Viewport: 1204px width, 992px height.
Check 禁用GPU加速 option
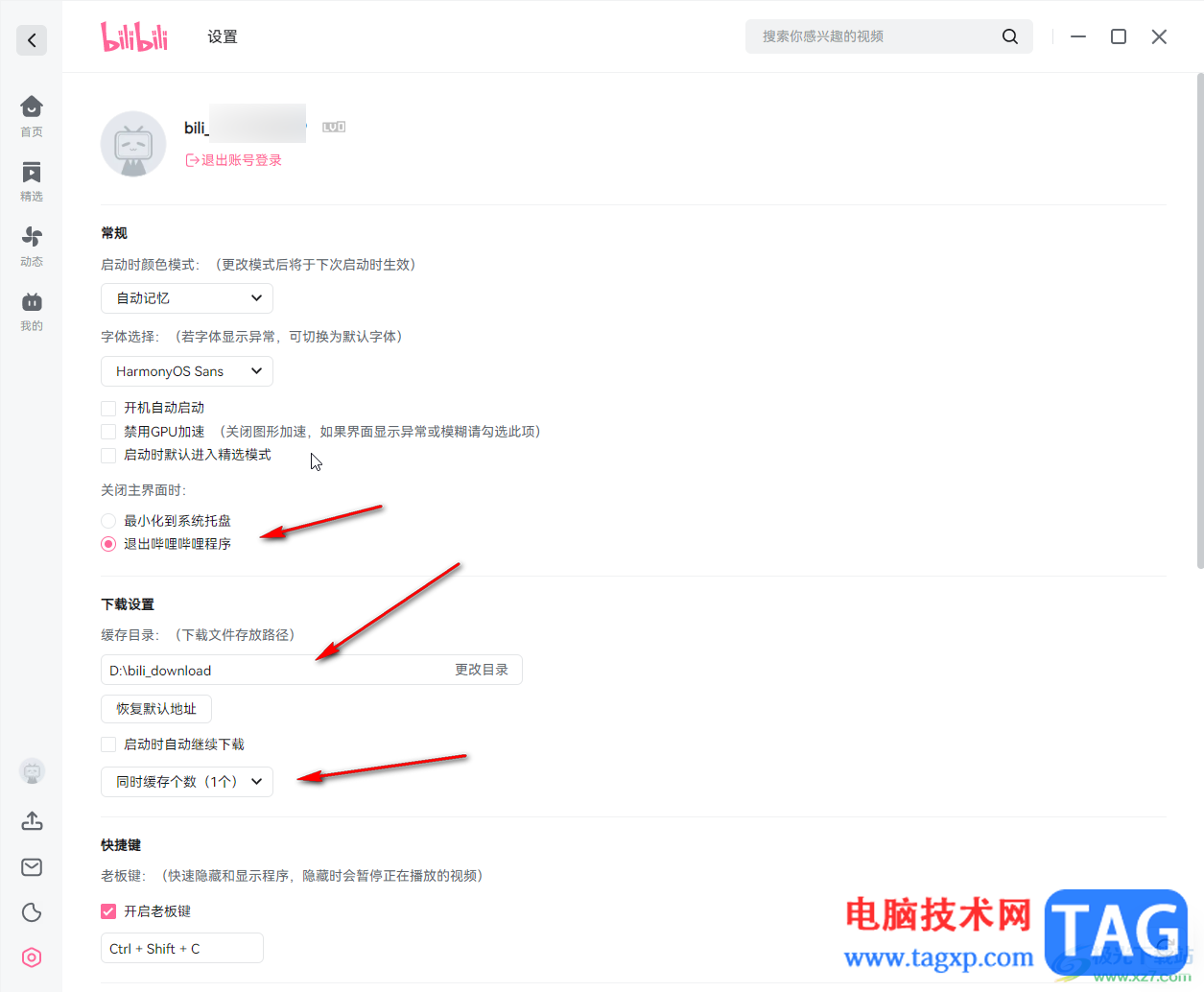coord(108,432)
